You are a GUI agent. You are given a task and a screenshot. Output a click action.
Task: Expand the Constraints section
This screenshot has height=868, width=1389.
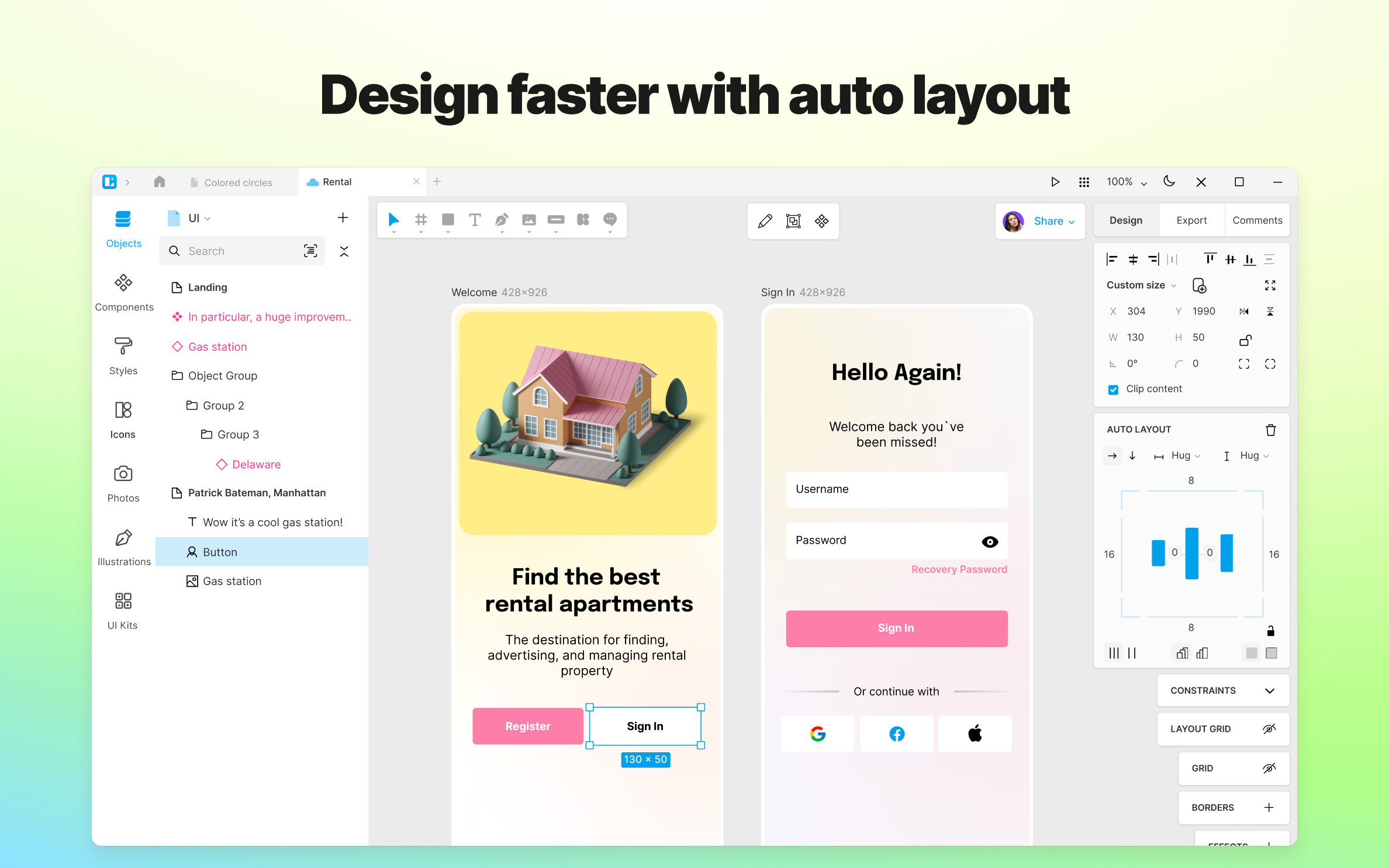[1269, 691]
